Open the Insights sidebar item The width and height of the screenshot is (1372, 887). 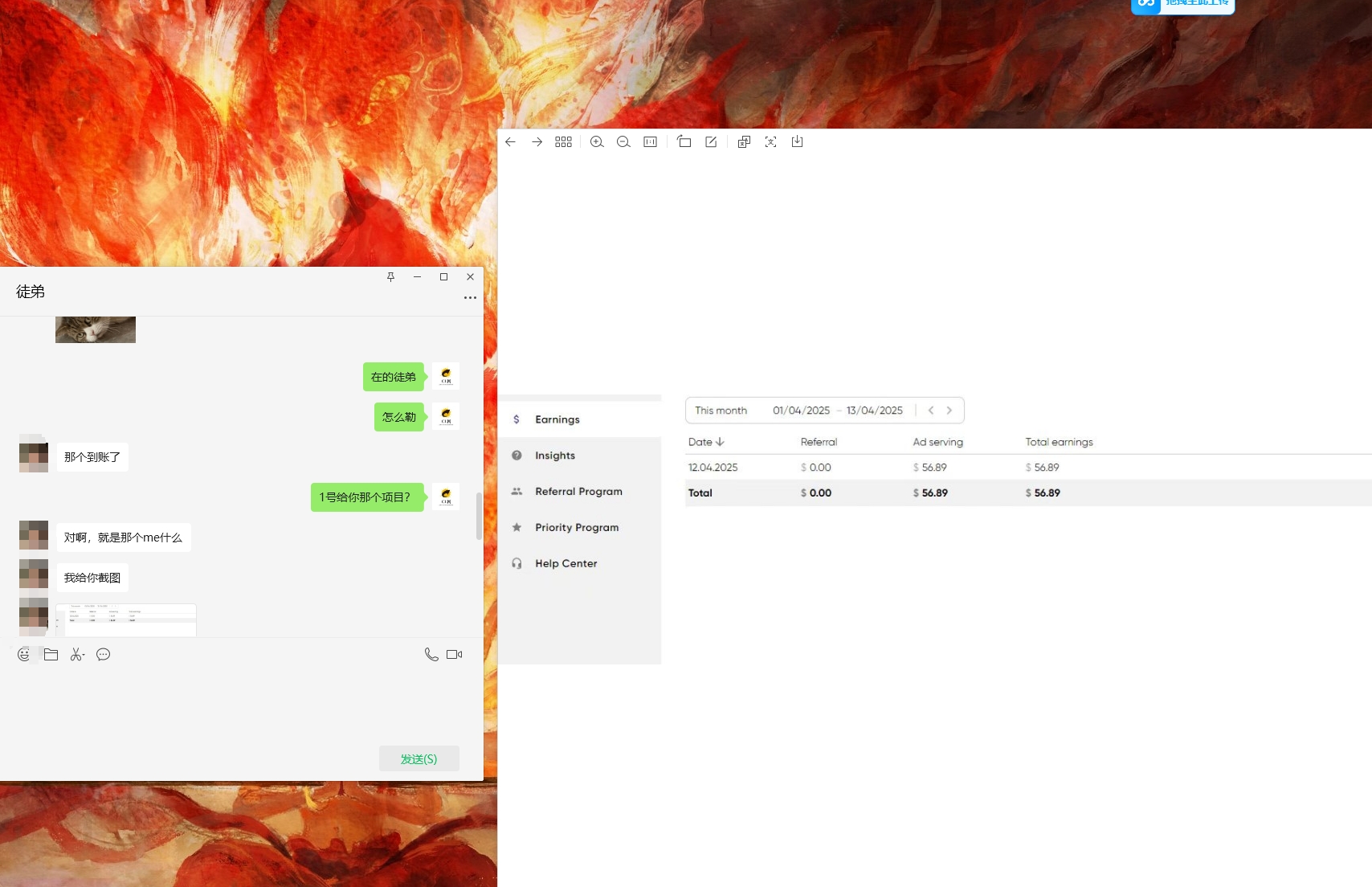click(555, 456)
